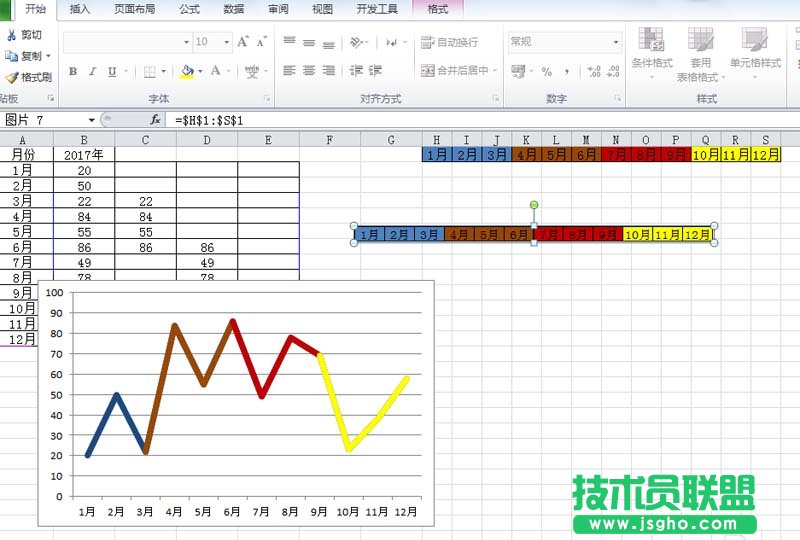Select the Format Painter (格式刷) brush

11,78
